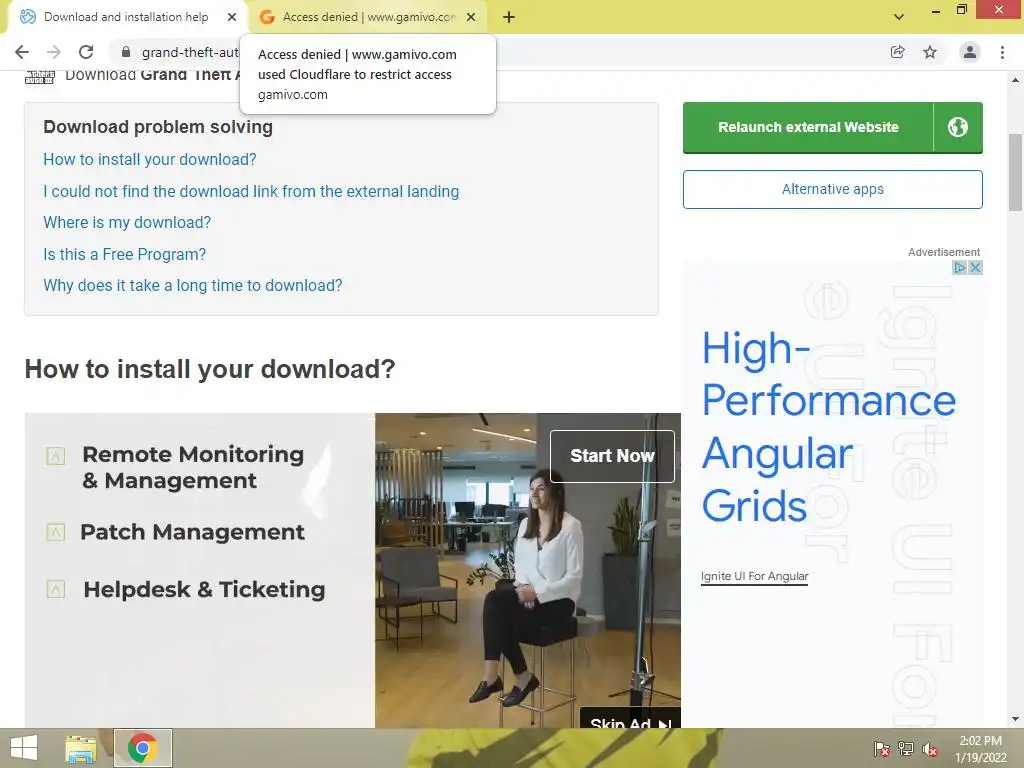Open 'Where is my download?' link
The height and width of the screenshot is (768, 1024).
127,223
